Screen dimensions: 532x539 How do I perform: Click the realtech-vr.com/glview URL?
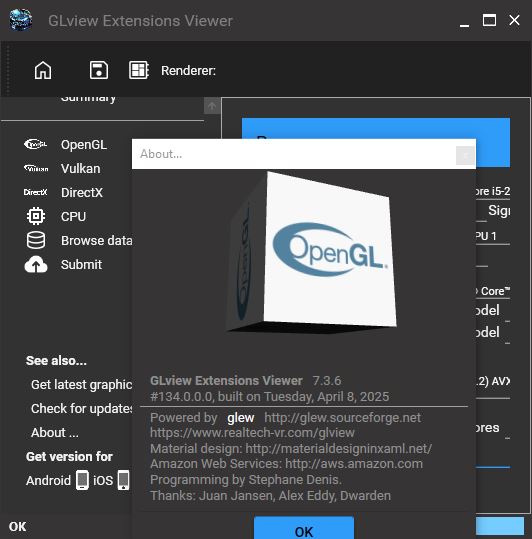pyautogui.click(x=252, y=432)
